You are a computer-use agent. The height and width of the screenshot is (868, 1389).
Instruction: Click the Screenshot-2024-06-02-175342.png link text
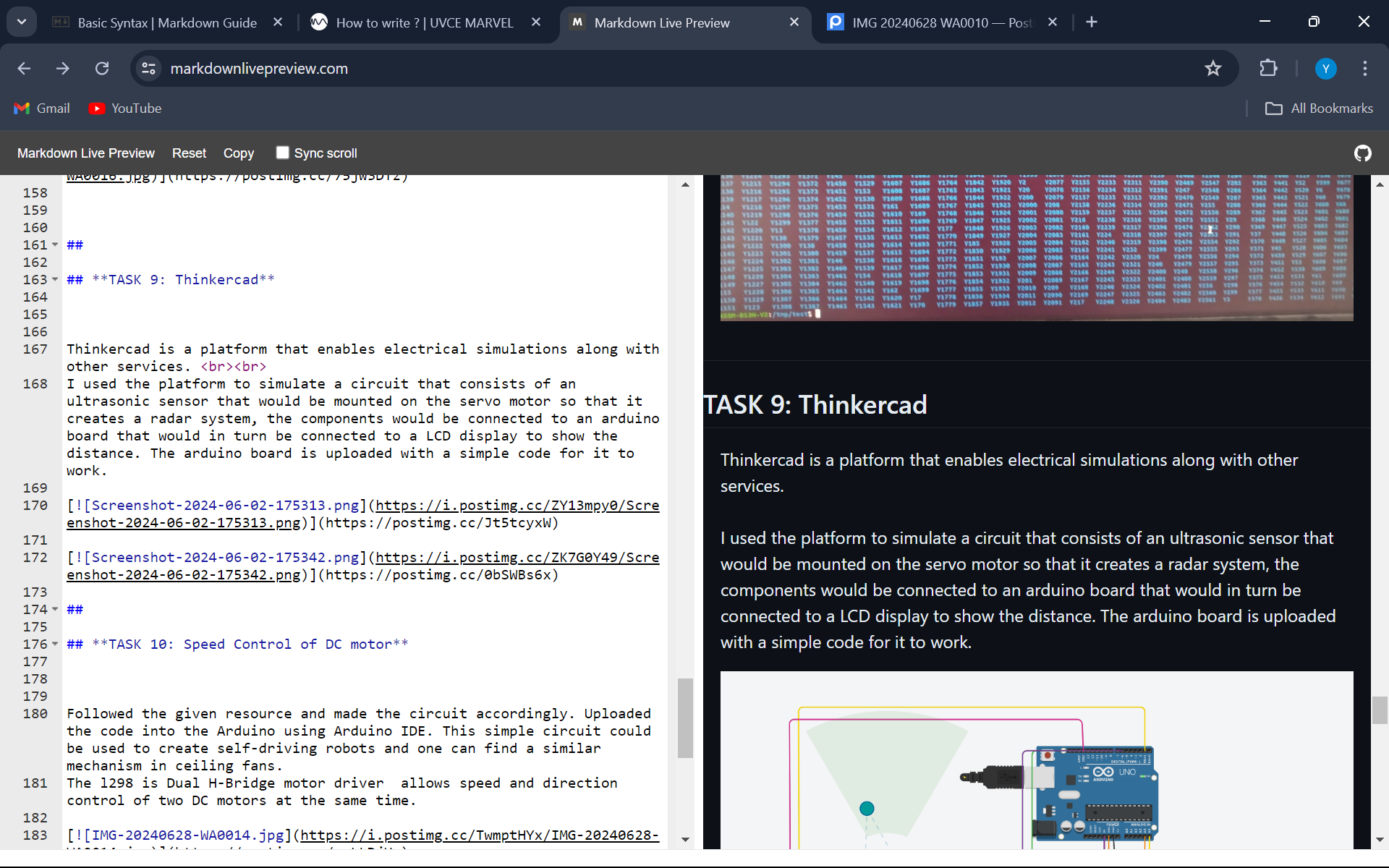225,557
